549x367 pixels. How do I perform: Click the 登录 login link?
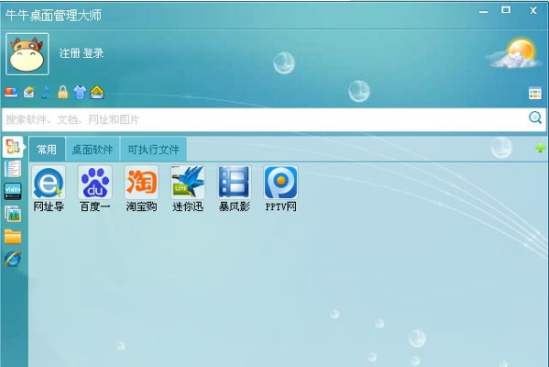(x=93, y=53)
